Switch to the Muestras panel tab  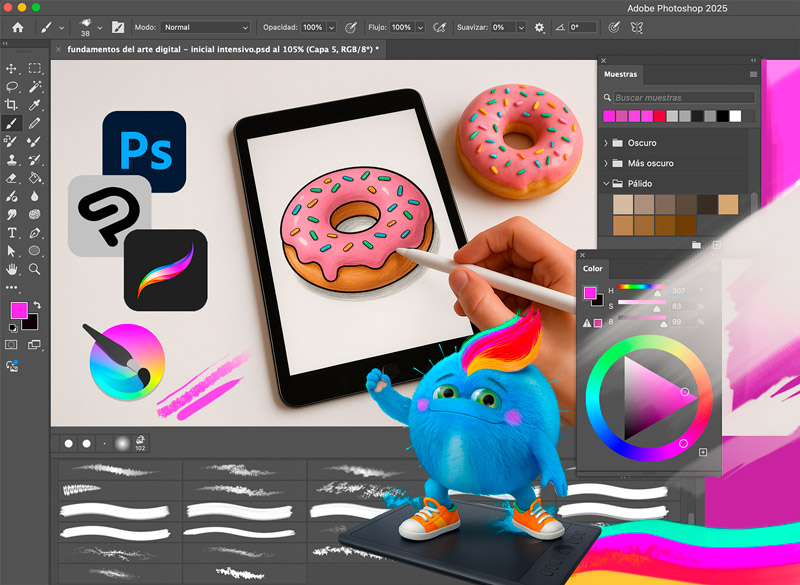point(620,74)
